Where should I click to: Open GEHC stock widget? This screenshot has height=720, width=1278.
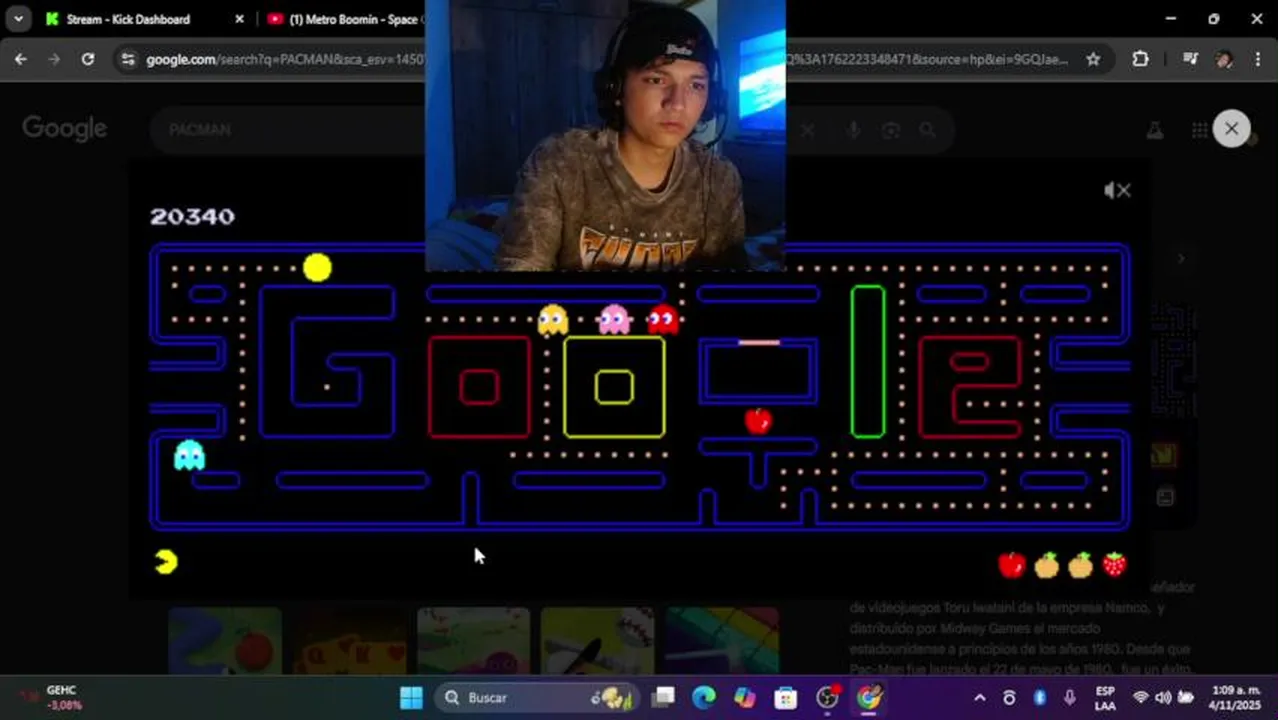point(50,698)
